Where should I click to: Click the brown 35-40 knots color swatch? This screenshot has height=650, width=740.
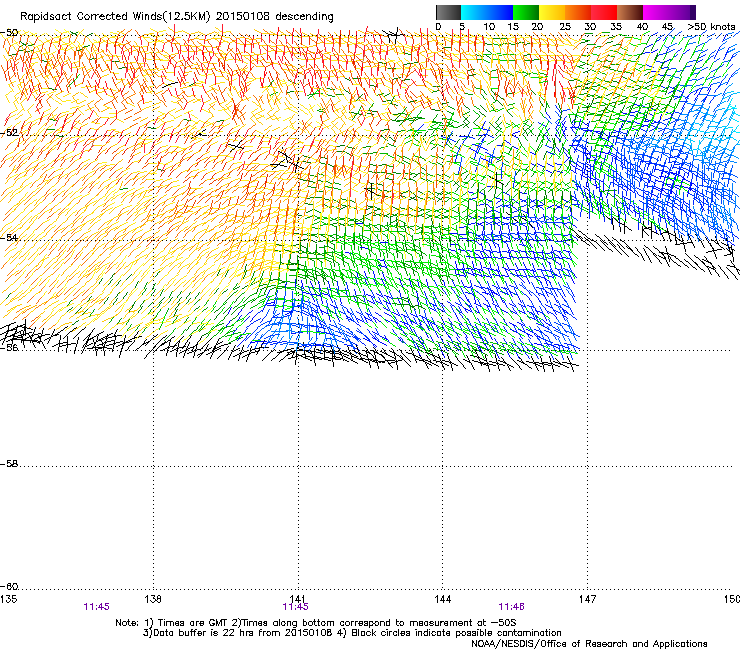pyautogui.click(x=630, y=12)
